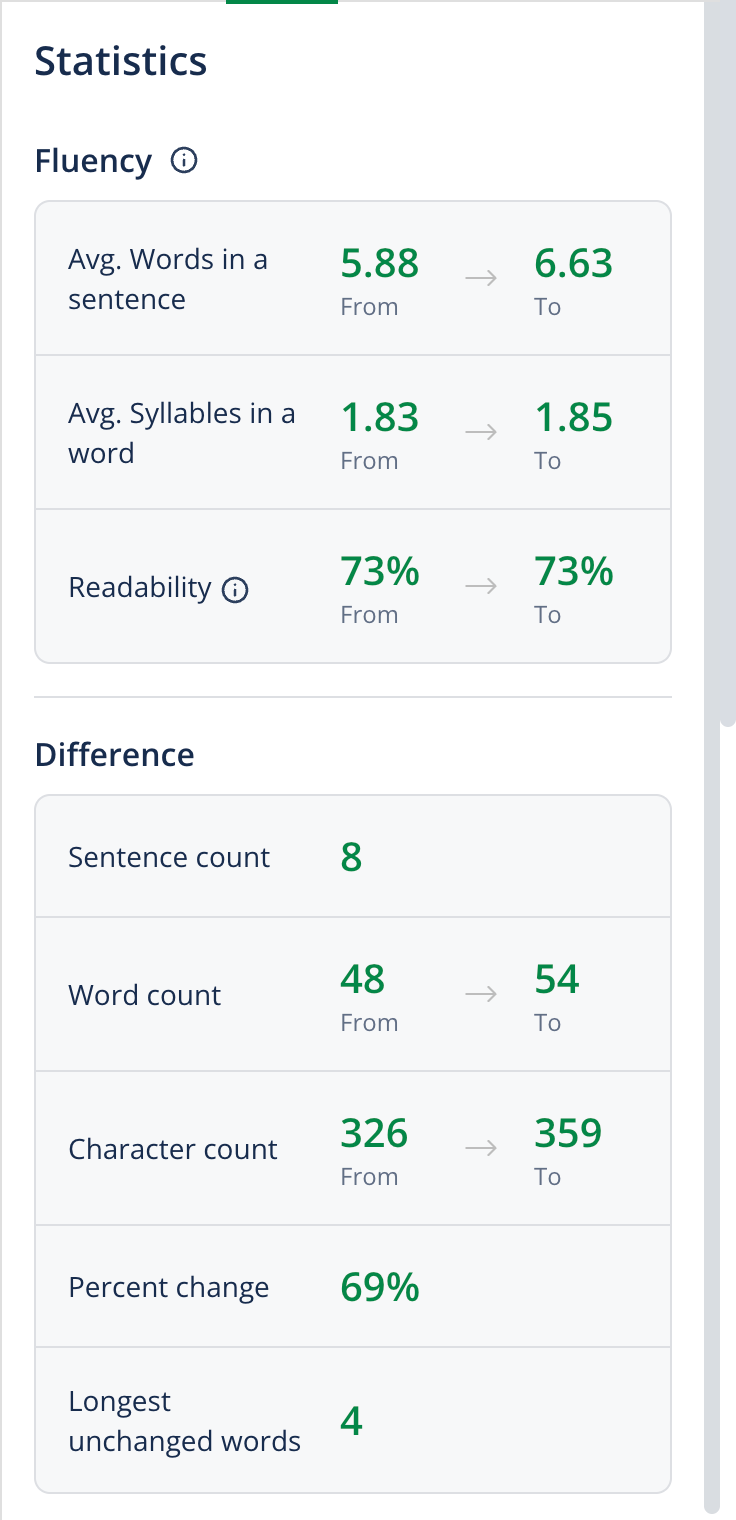This screenshot has height=1520, width=736.
Task: Click the info icon beside Readability
Action: [234, 590]
